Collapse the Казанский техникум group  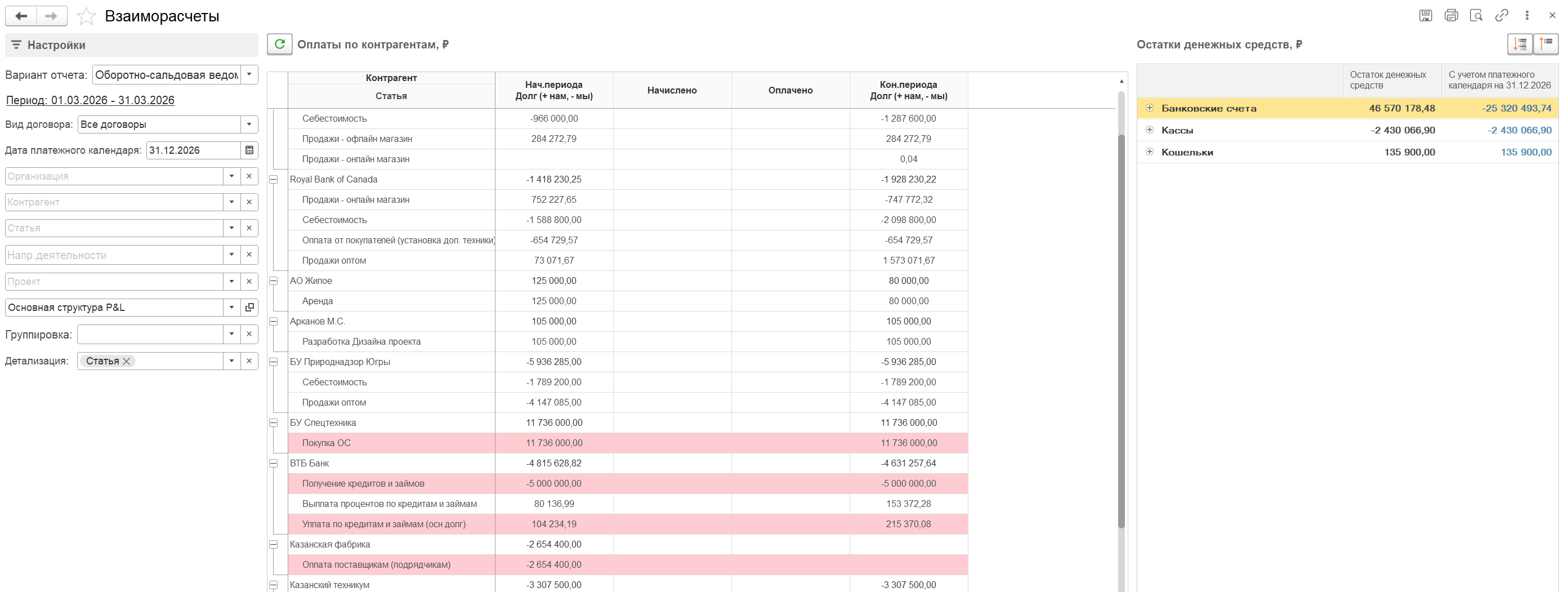tap(273, 585)
